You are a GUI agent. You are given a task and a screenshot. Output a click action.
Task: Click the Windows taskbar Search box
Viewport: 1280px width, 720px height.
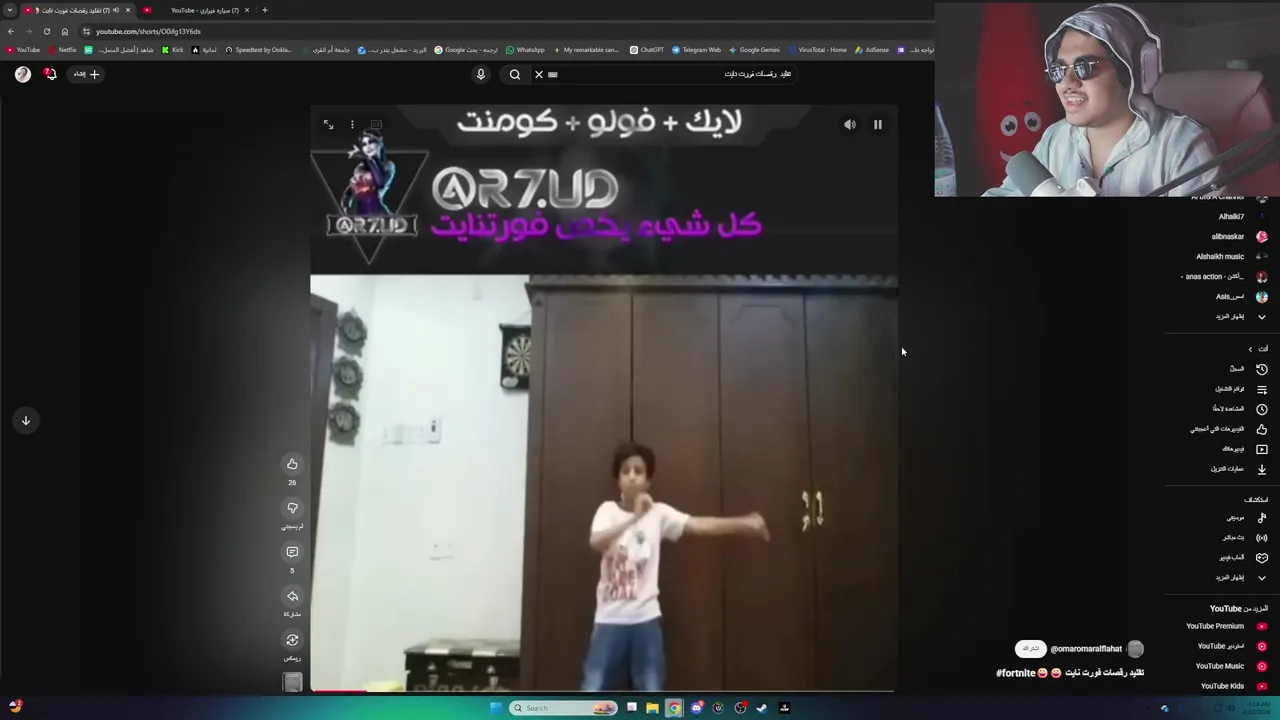(x=563, y=708)
